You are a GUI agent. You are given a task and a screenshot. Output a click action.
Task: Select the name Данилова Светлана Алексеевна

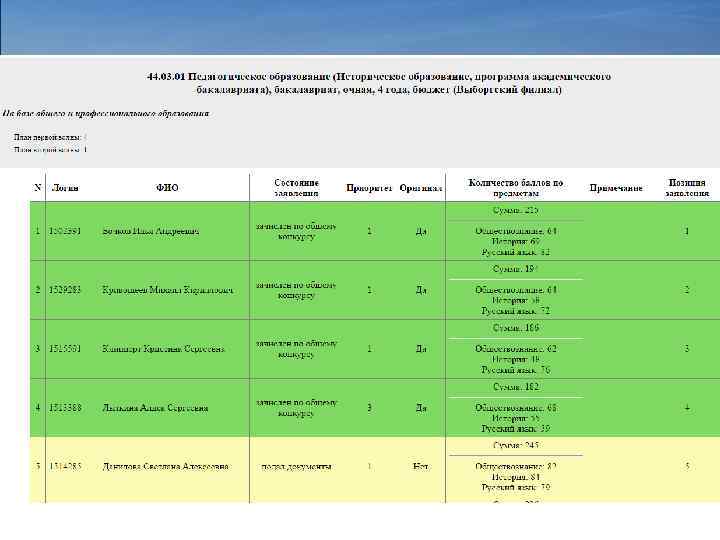pos(165,467)
